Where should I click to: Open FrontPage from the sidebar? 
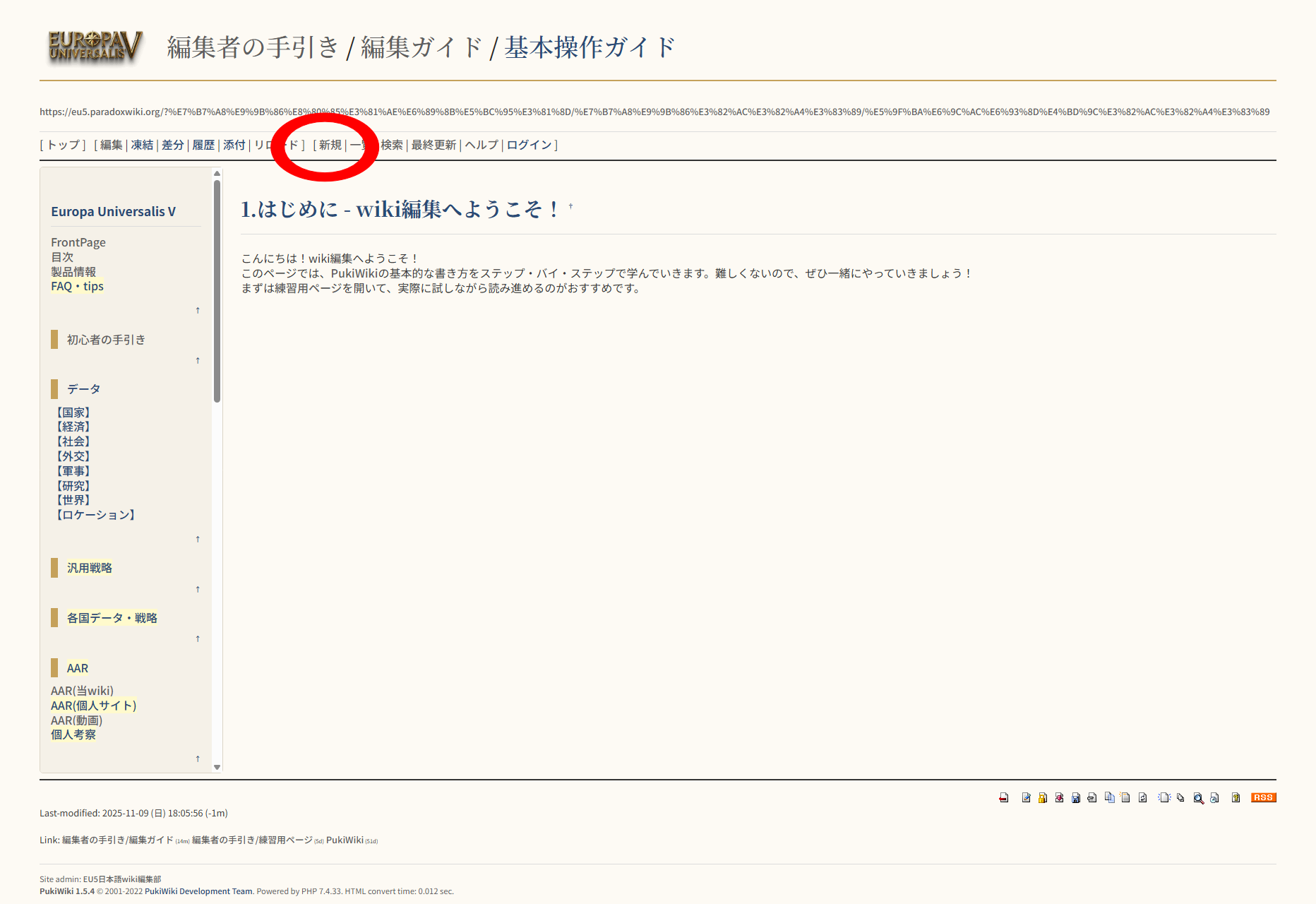click(x=78, y=242)
